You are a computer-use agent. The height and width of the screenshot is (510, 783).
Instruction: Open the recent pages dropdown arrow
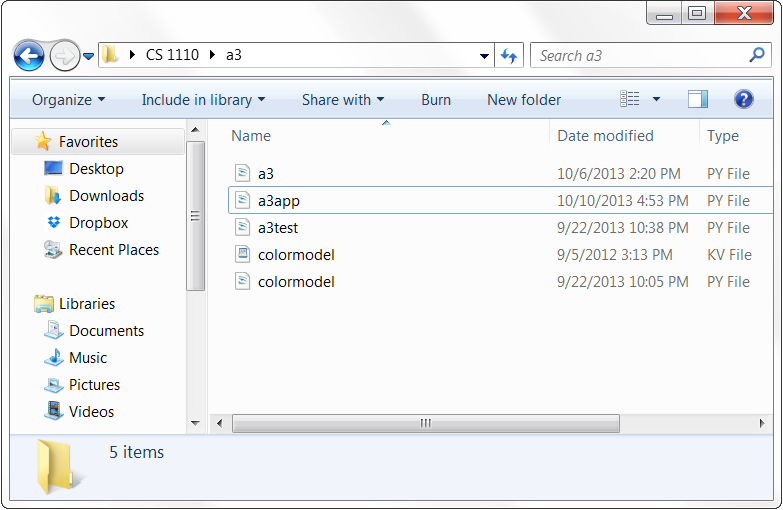(x=89, y=56)
